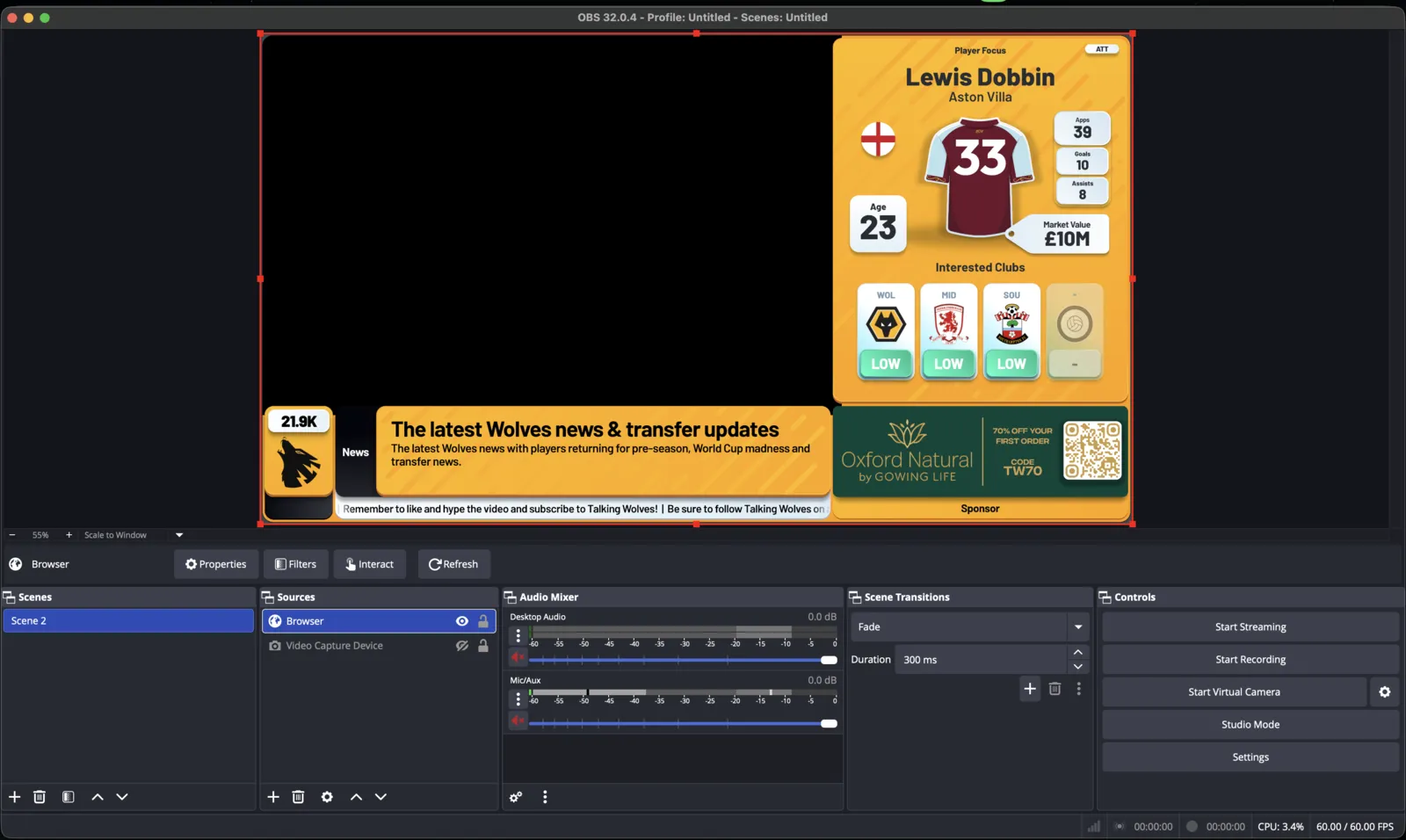This screenshot has height=840, width=1406.
Task: Click the Mic/Aux 0.0 dB value
Action: point(823,680)
